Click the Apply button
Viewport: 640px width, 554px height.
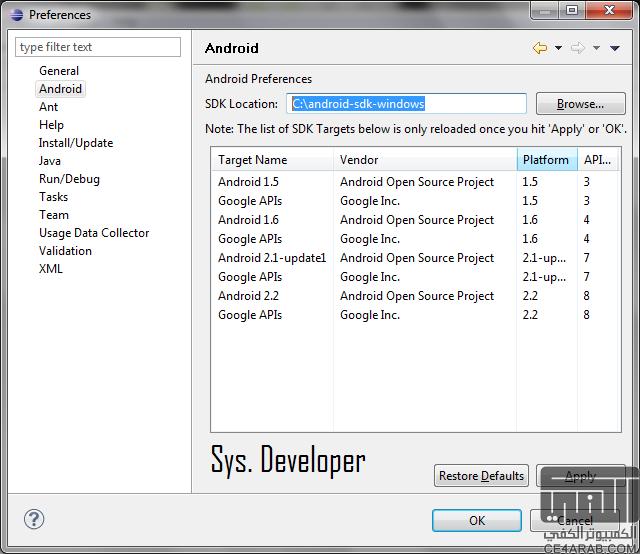(580, 476)
